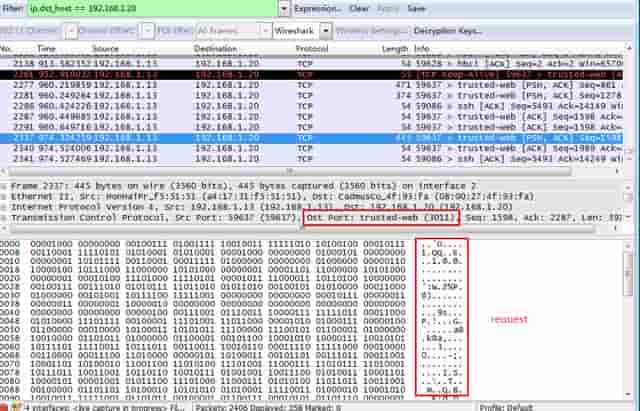Click the first bits row at offset 0000

point(218,244)
